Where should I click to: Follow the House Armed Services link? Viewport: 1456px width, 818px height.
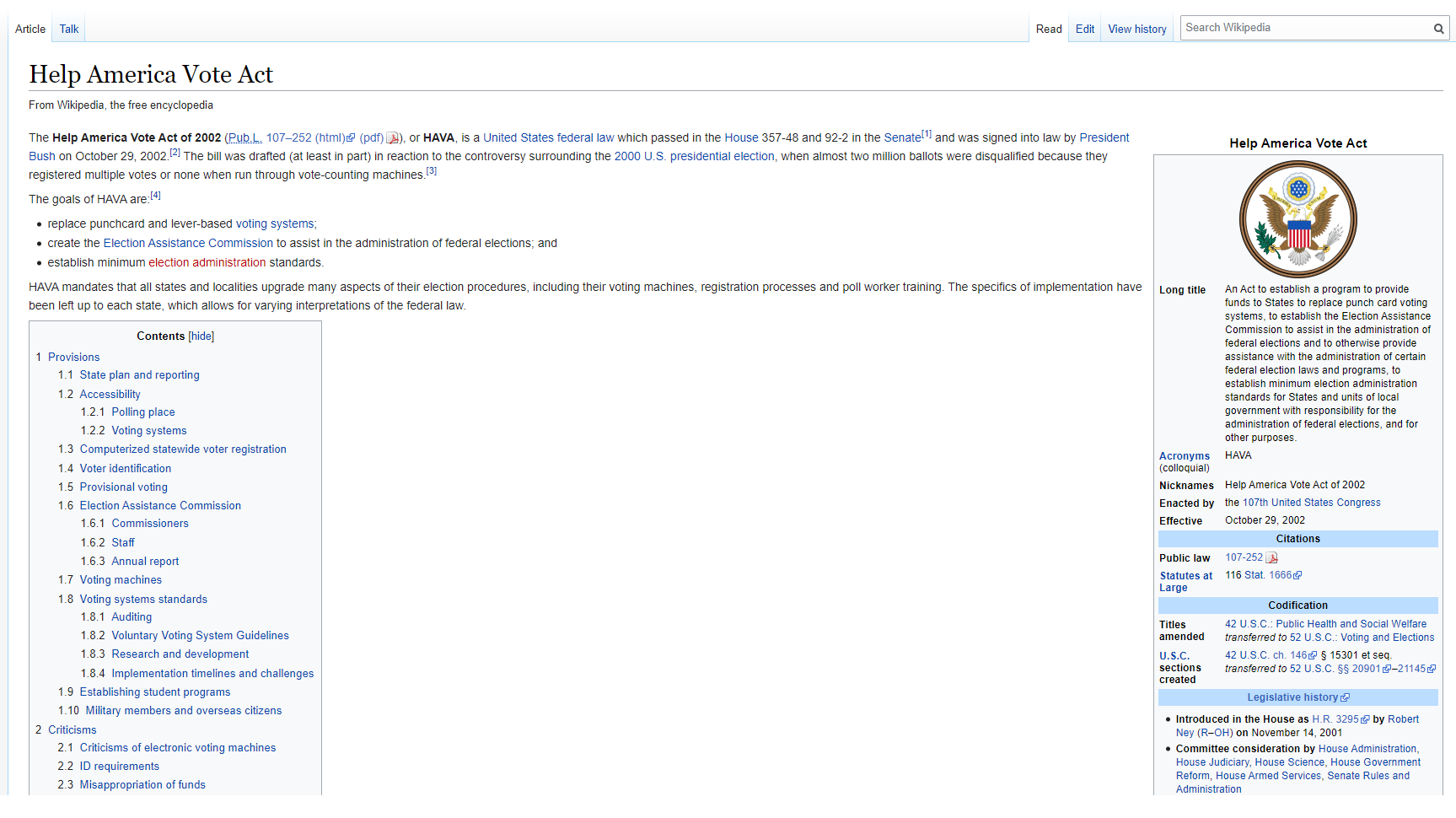1269,776
